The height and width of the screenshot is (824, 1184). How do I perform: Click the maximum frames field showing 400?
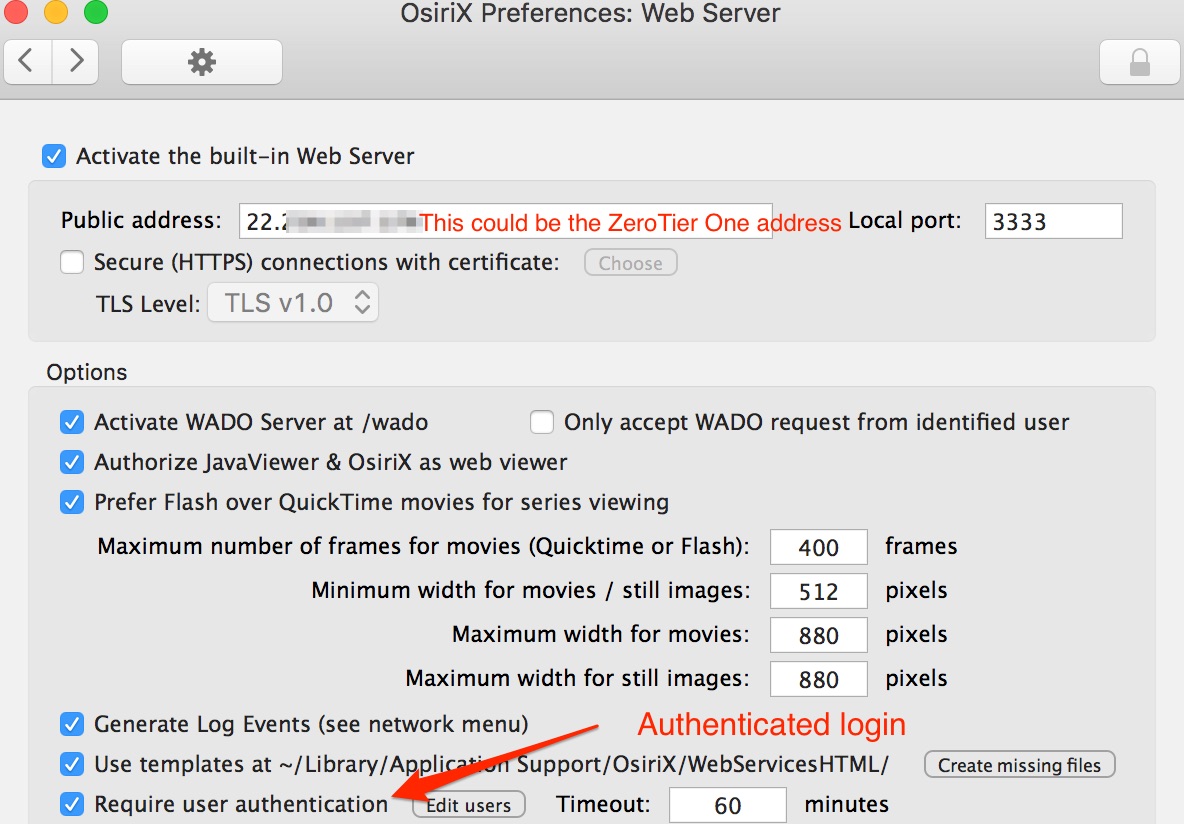coord(819,547)
